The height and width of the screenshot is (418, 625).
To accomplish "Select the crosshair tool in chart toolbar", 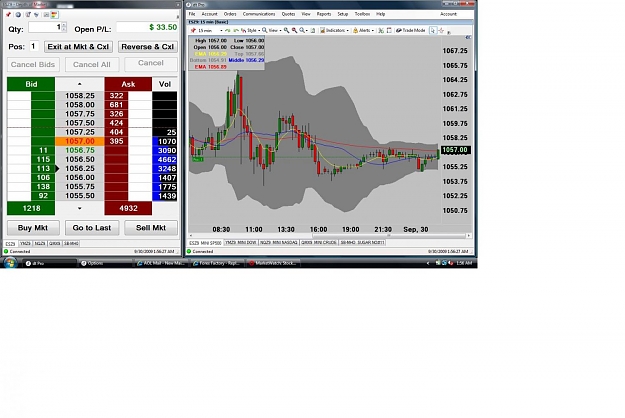I will pyautogui.click(x=441, y=30).
